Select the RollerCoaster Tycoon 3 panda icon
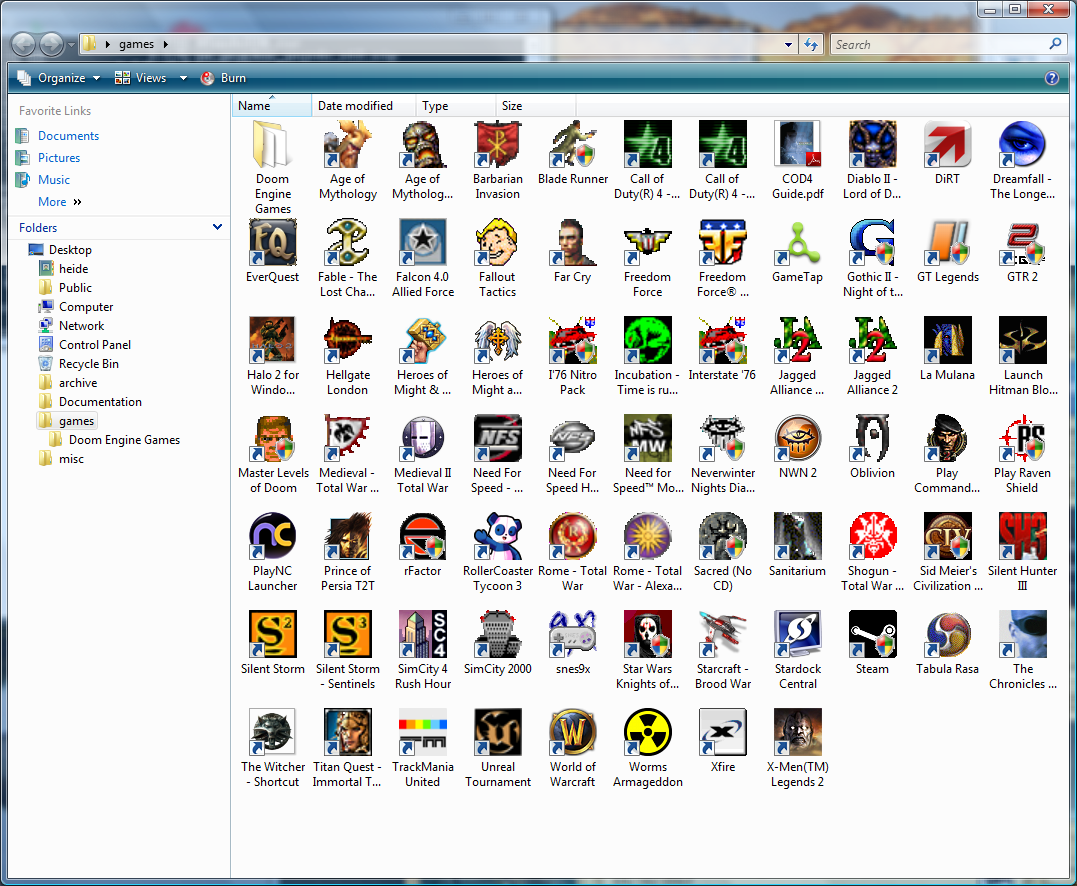Image resolution: width=1077 pixels, height=886 pixels. click(497, 536)
